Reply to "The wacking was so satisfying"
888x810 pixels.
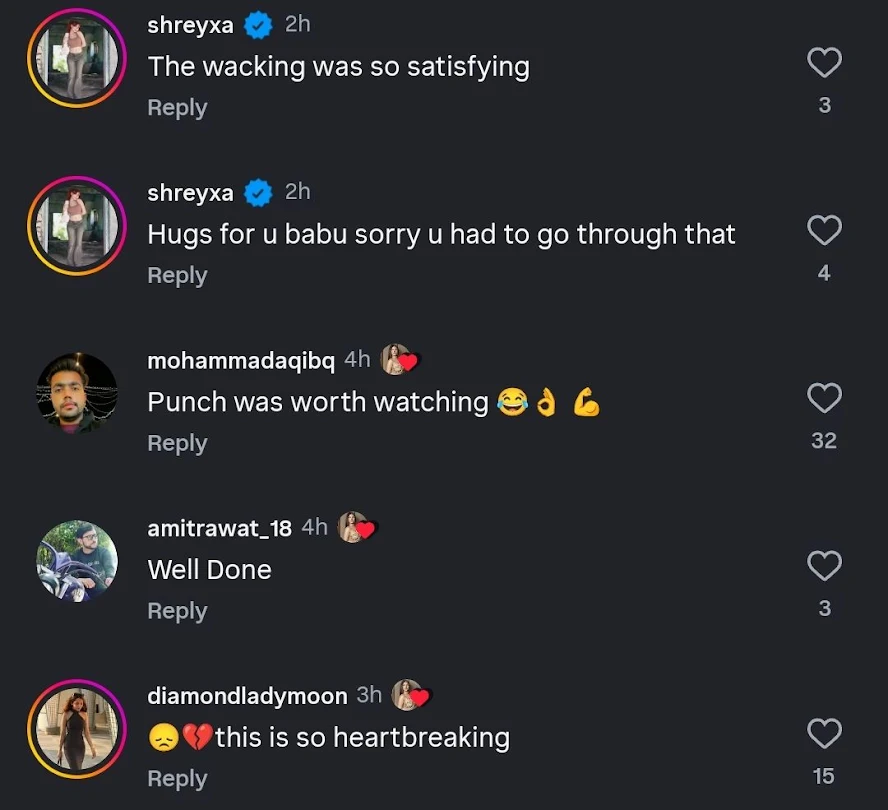tap(177, 108)
